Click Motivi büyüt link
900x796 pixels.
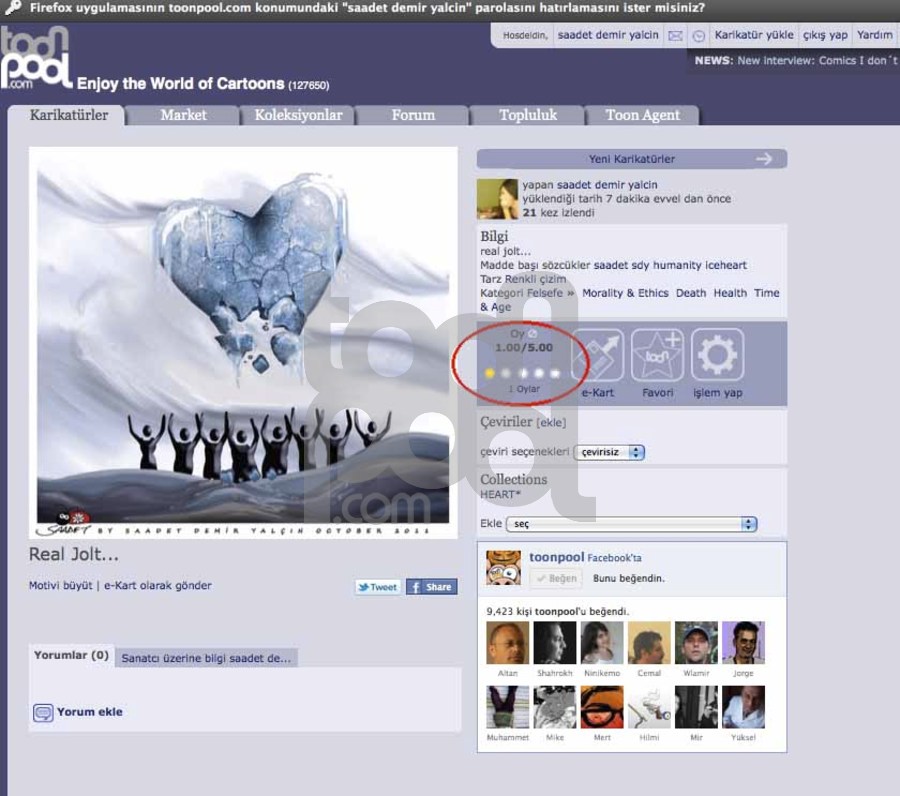click(60, 585)
